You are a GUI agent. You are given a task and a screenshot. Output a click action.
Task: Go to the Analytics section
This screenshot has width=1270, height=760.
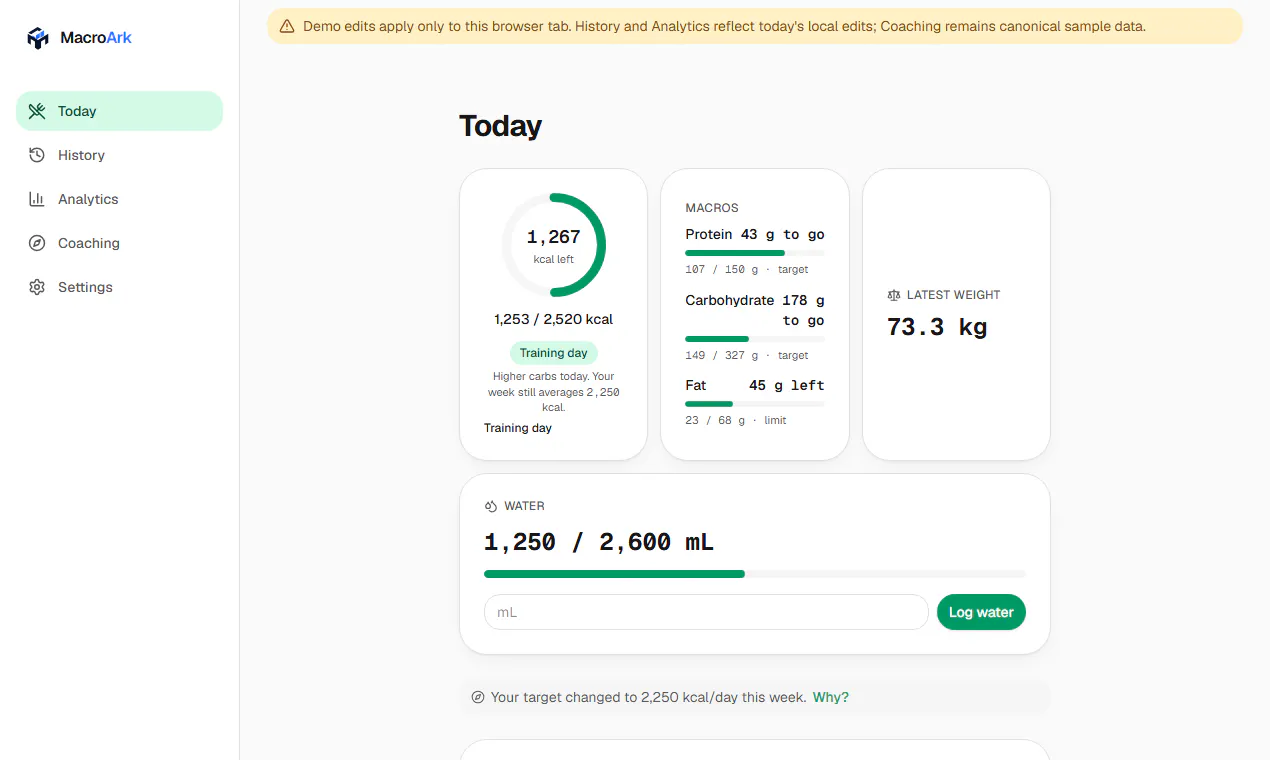(x=119, y=199)
